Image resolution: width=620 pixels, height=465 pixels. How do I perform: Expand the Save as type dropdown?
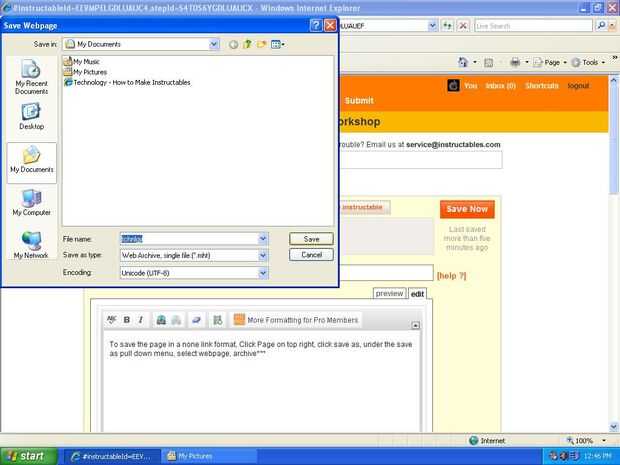[x=263, y=256]
